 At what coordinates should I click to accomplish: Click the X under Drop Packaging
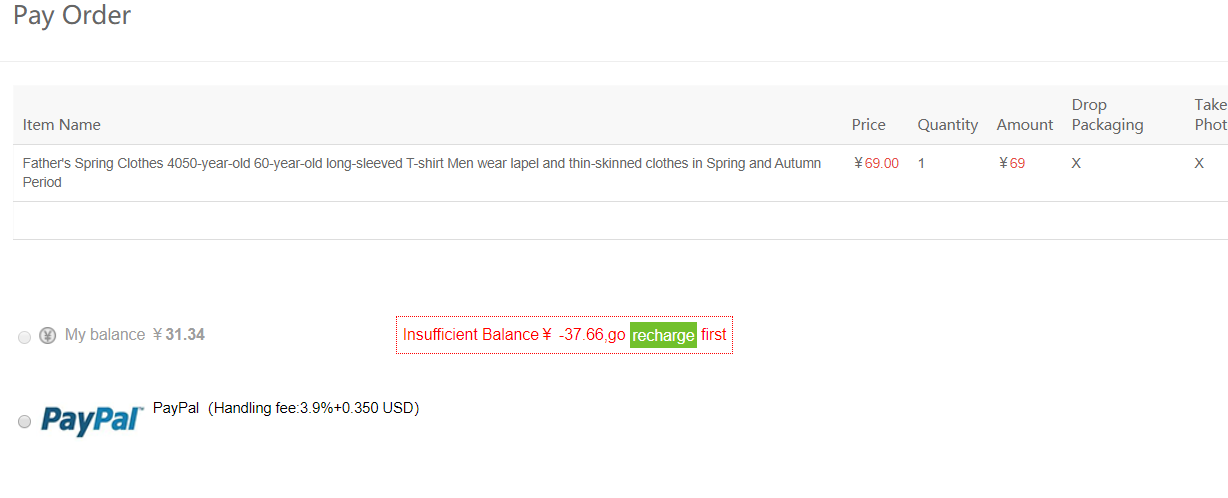pyautogui.click(x=1076, y=163)
